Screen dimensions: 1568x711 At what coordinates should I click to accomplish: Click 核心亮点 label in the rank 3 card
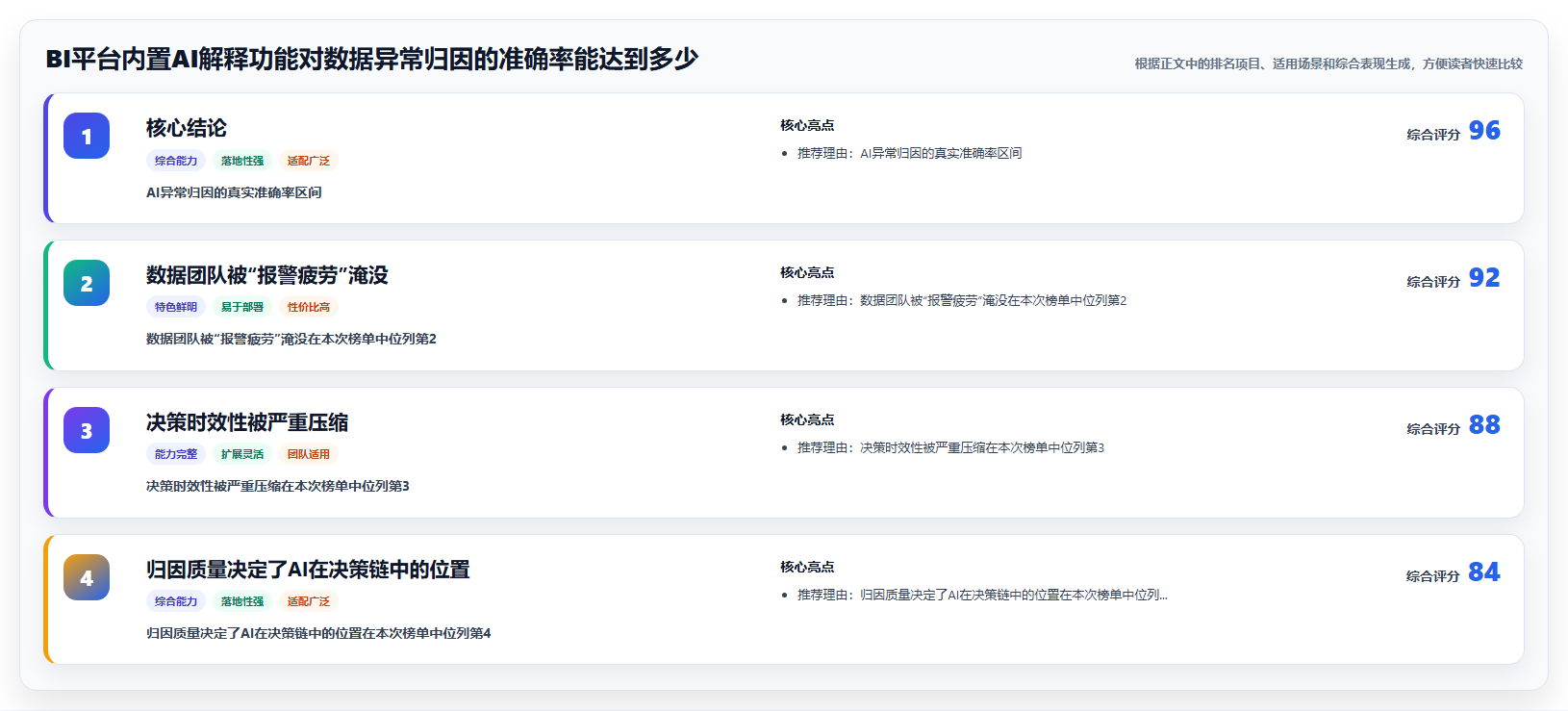(807, 419)
